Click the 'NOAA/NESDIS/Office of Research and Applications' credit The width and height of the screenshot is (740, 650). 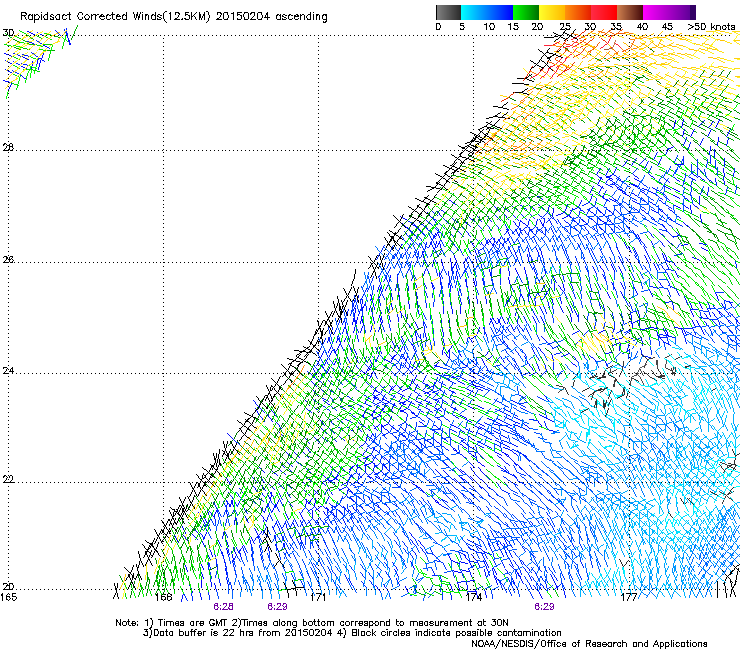point(589,644)
